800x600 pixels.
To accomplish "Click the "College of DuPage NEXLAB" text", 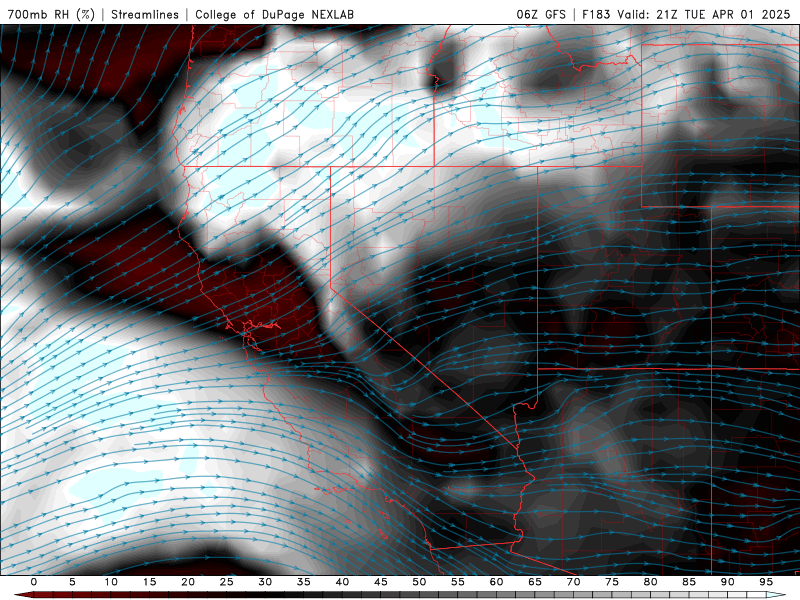I will (274, 14).
